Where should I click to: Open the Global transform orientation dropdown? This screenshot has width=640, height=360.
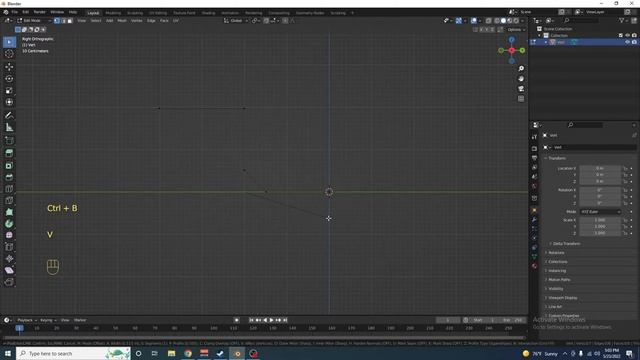(x=236, y=20)
